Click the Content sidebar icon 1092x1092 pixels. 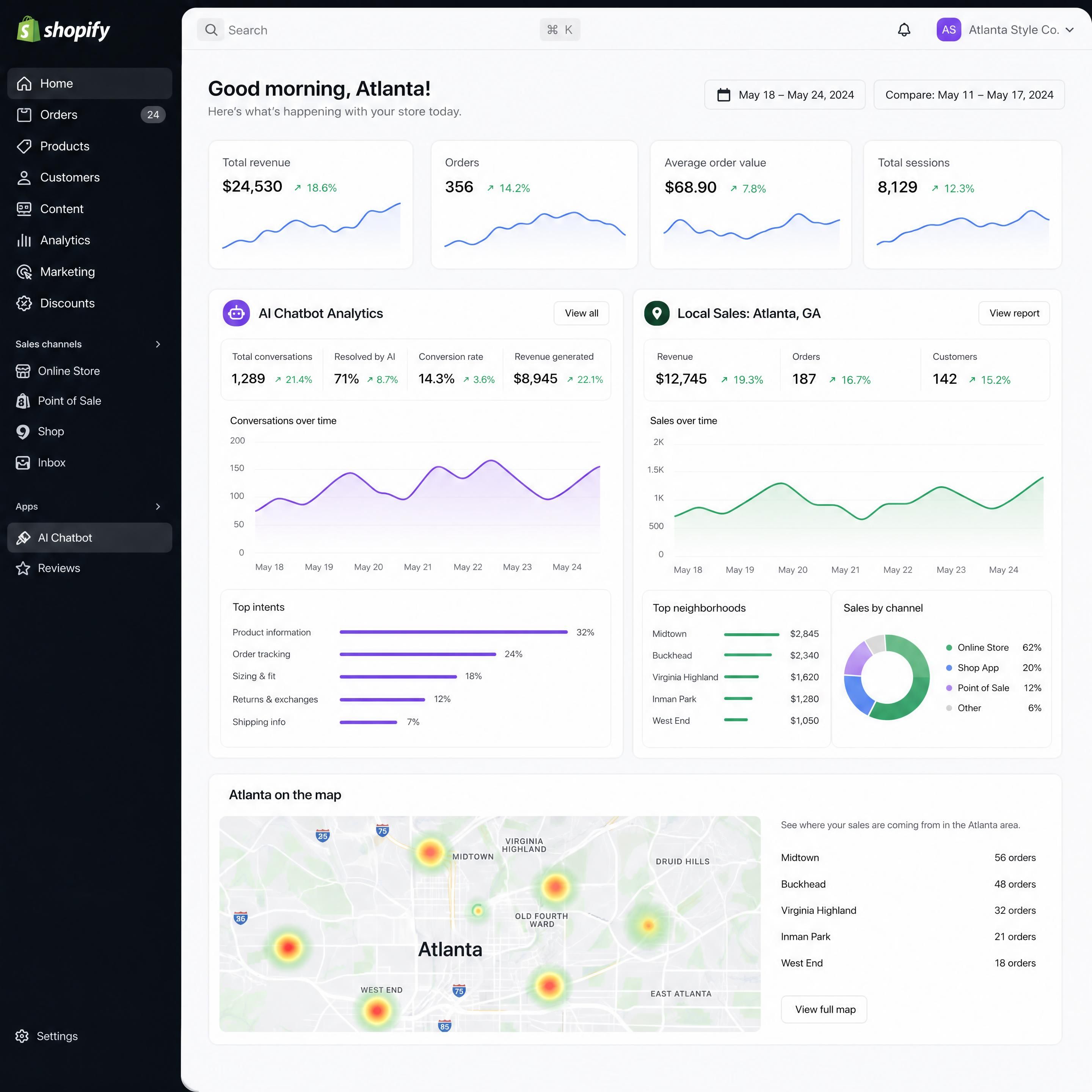(24, 209)
